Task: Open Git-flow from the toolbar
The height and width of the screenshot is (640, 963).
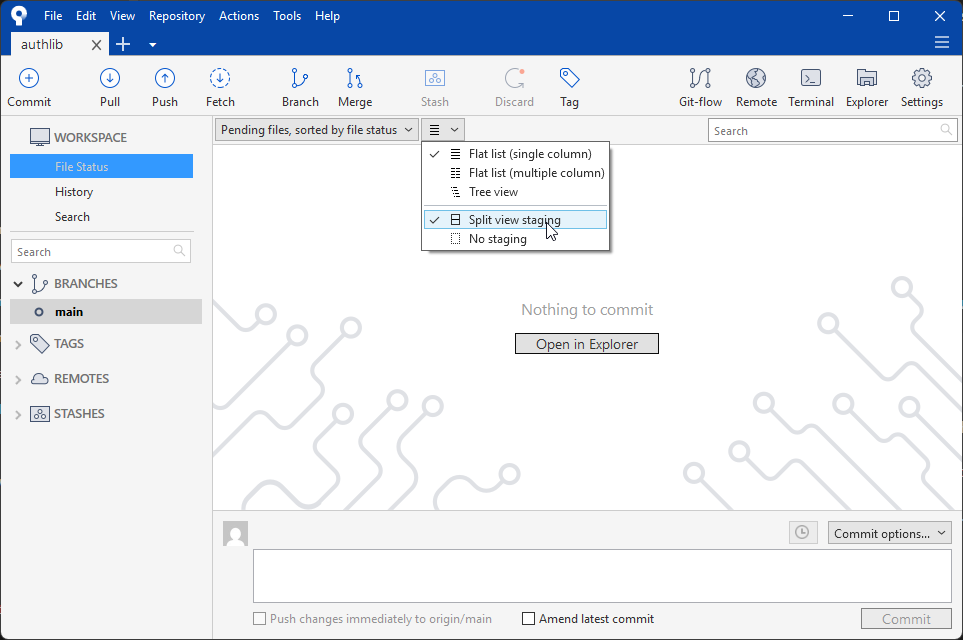Action: pos(700,79)
